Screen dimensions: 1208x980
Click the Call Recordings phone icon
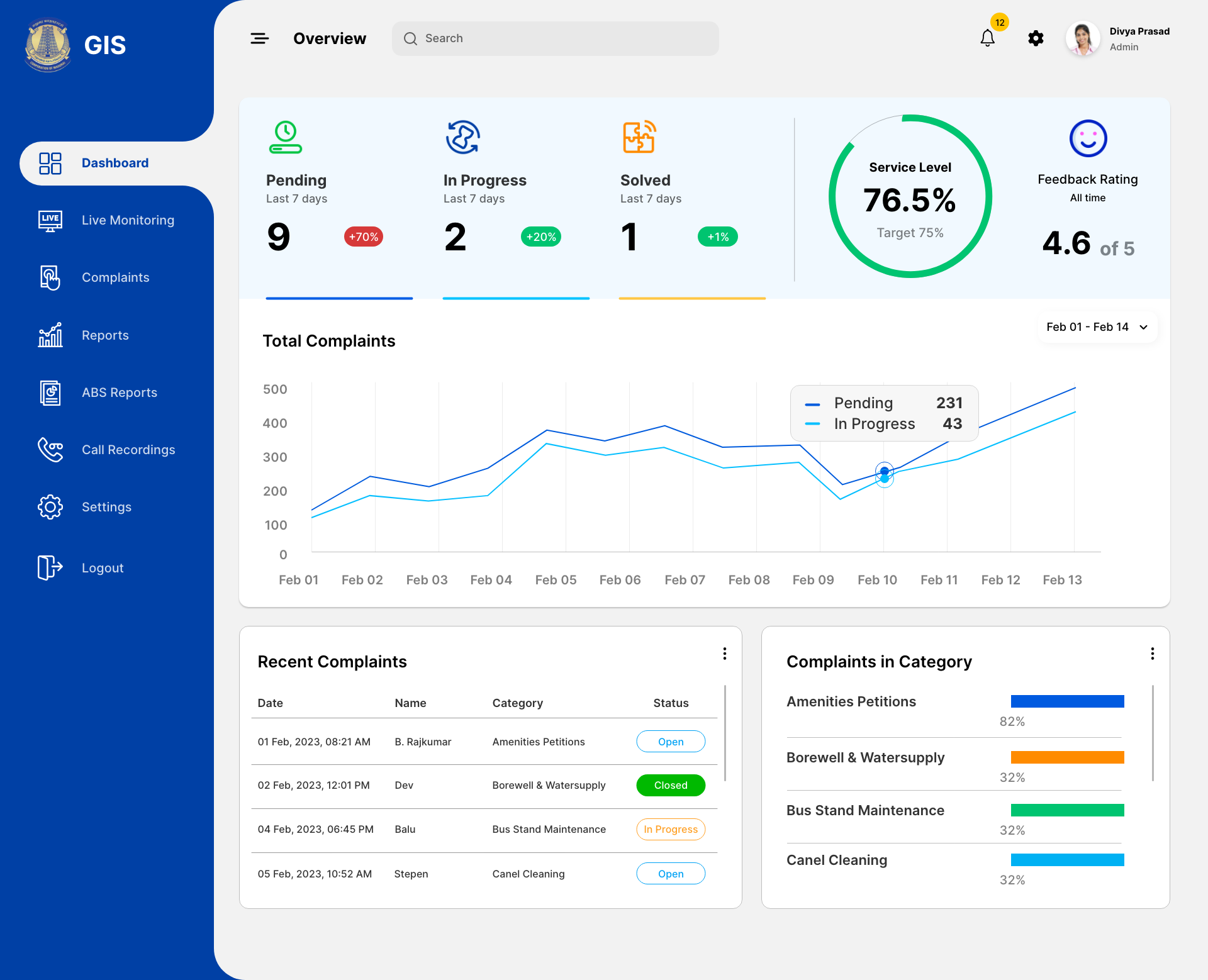(x=50, y=450)
